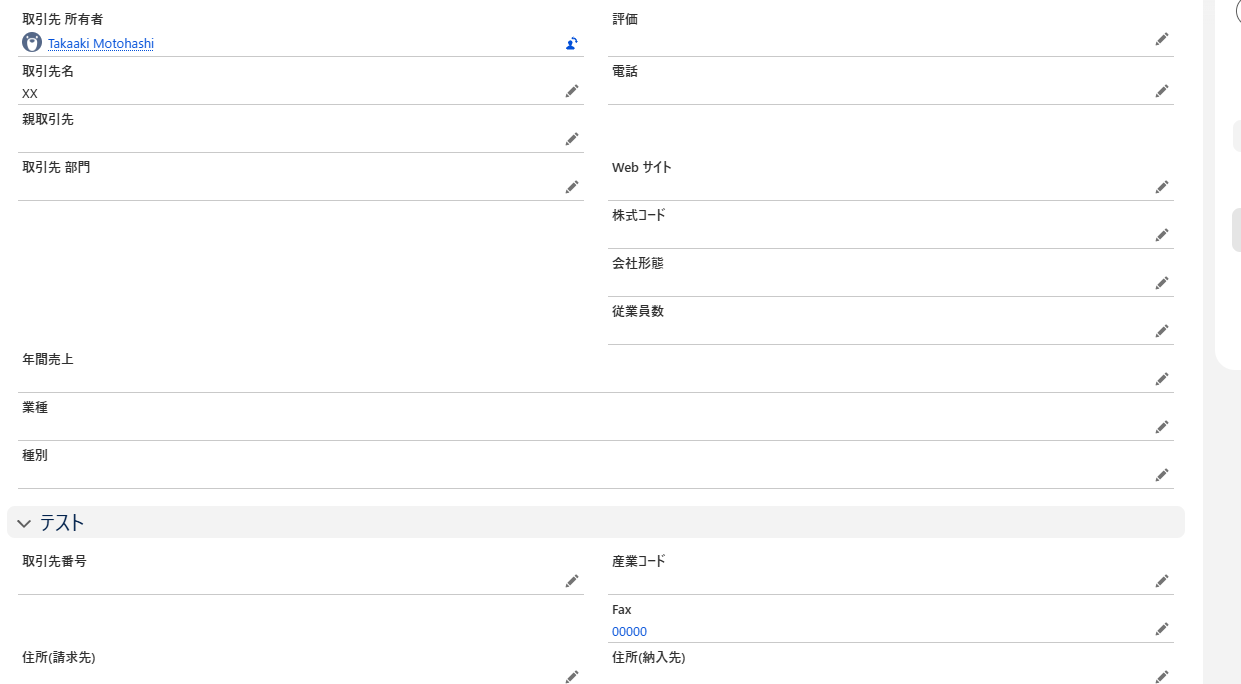Collapse the テスト section chevron
This screenshot has height=684, width=1241.
click(x=24, y=523)
